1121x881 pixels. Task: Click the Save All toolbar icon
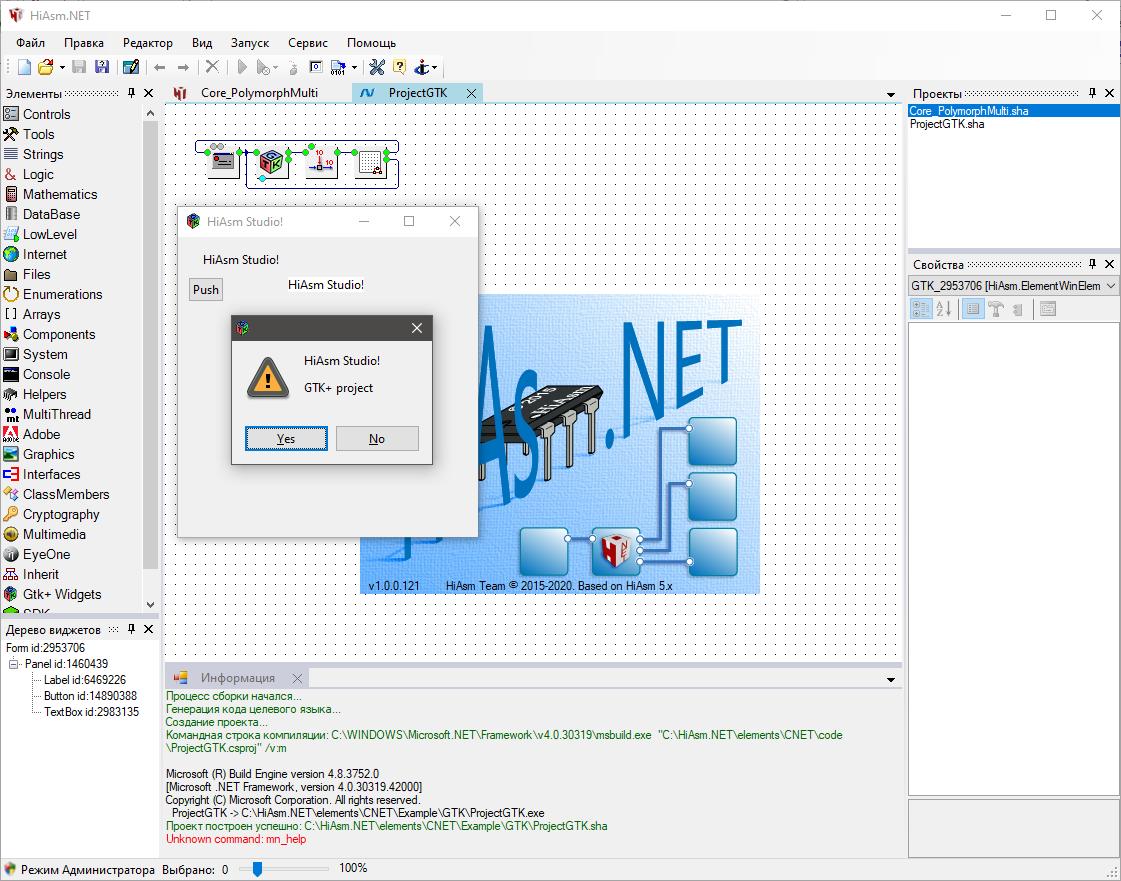click(x=102, y=67)
